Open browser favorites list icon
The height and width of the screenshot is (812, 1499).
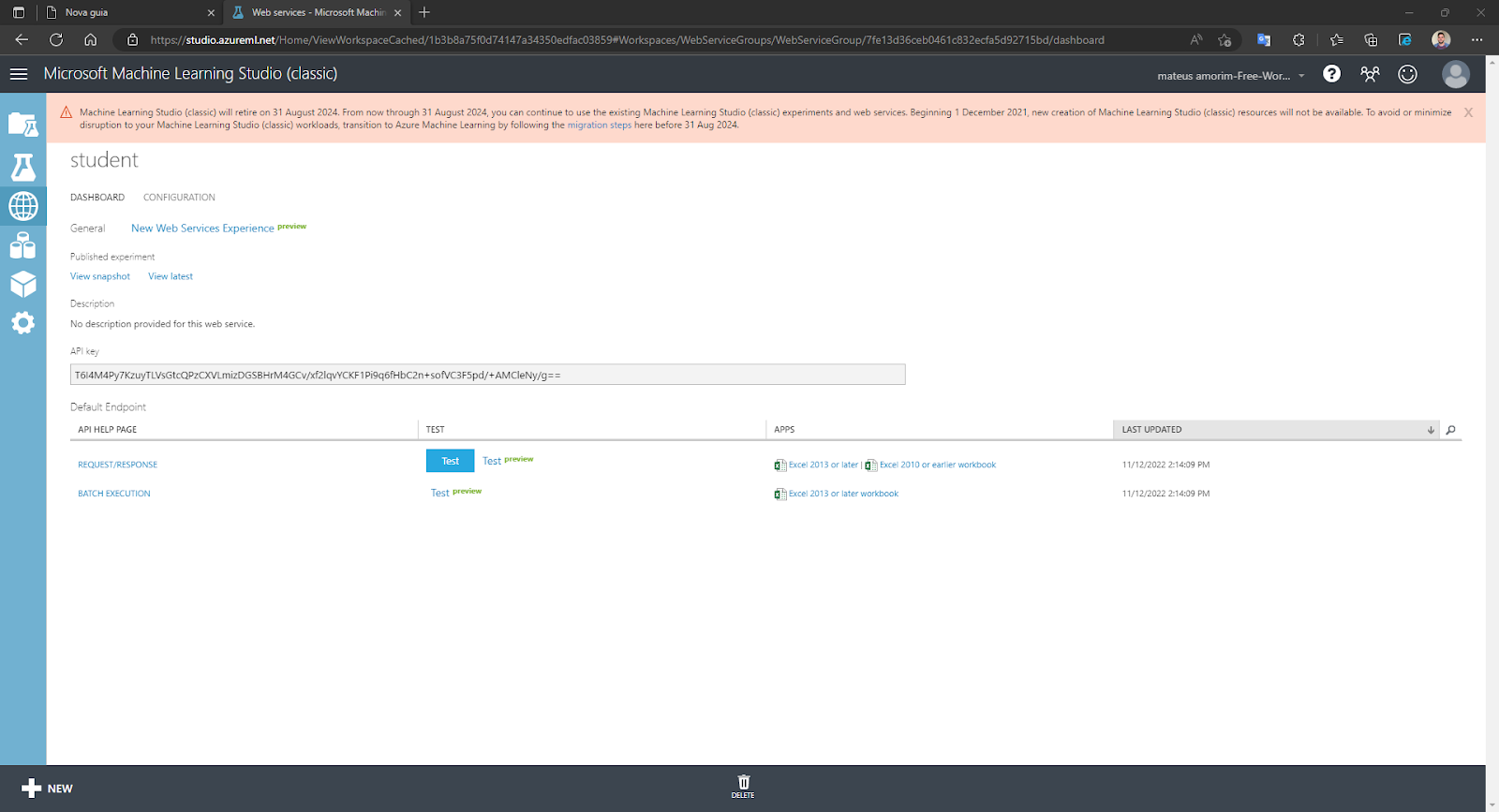(1336, 39)
